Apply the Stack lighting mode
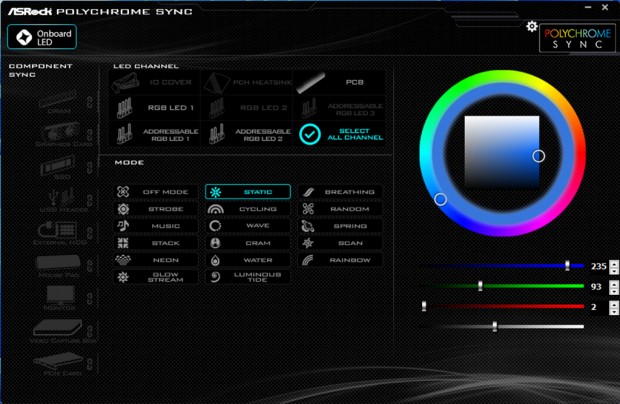Image resolution: width=620 pixels, height=404 pixels. (x=156, y=243)
